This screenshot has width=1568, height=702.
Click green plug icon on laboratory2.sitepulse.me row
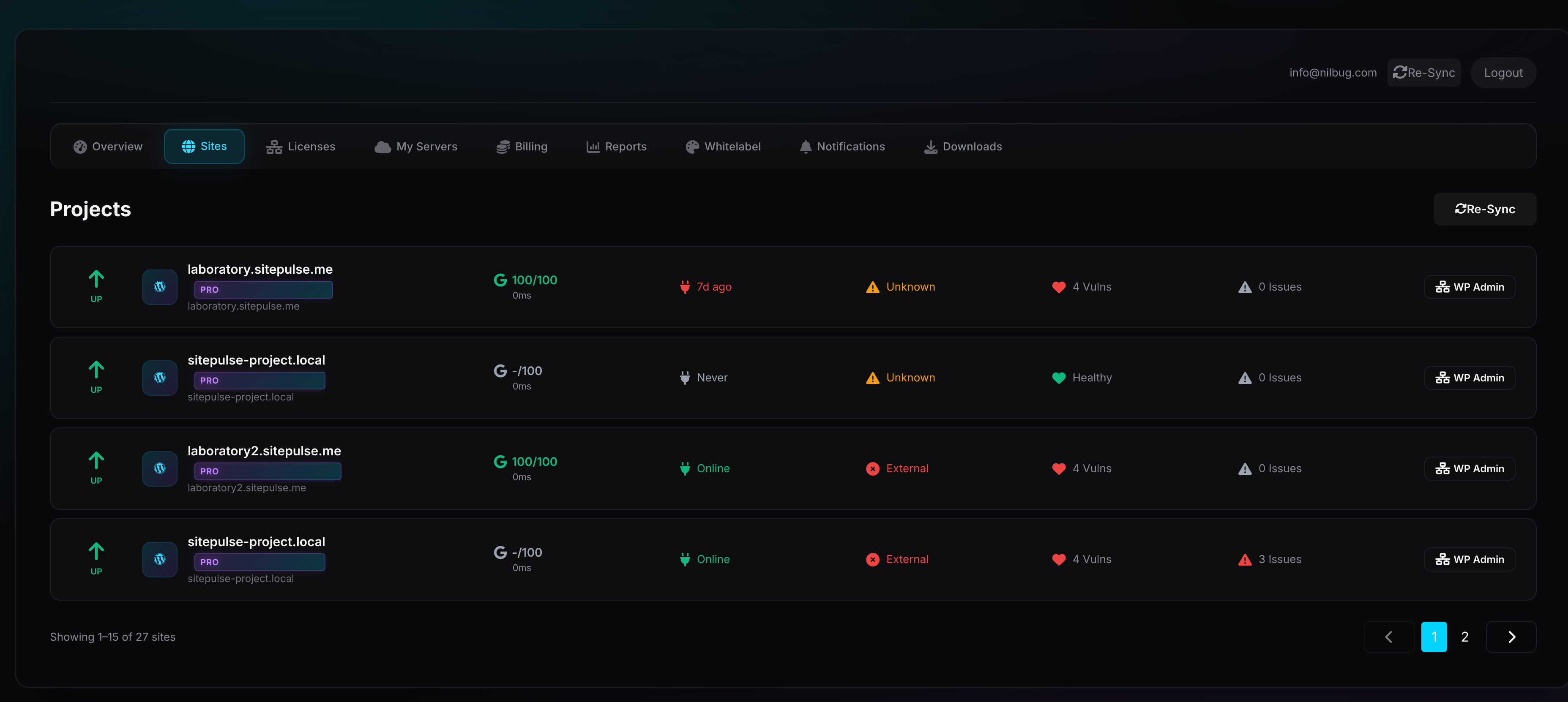[685, 468]
